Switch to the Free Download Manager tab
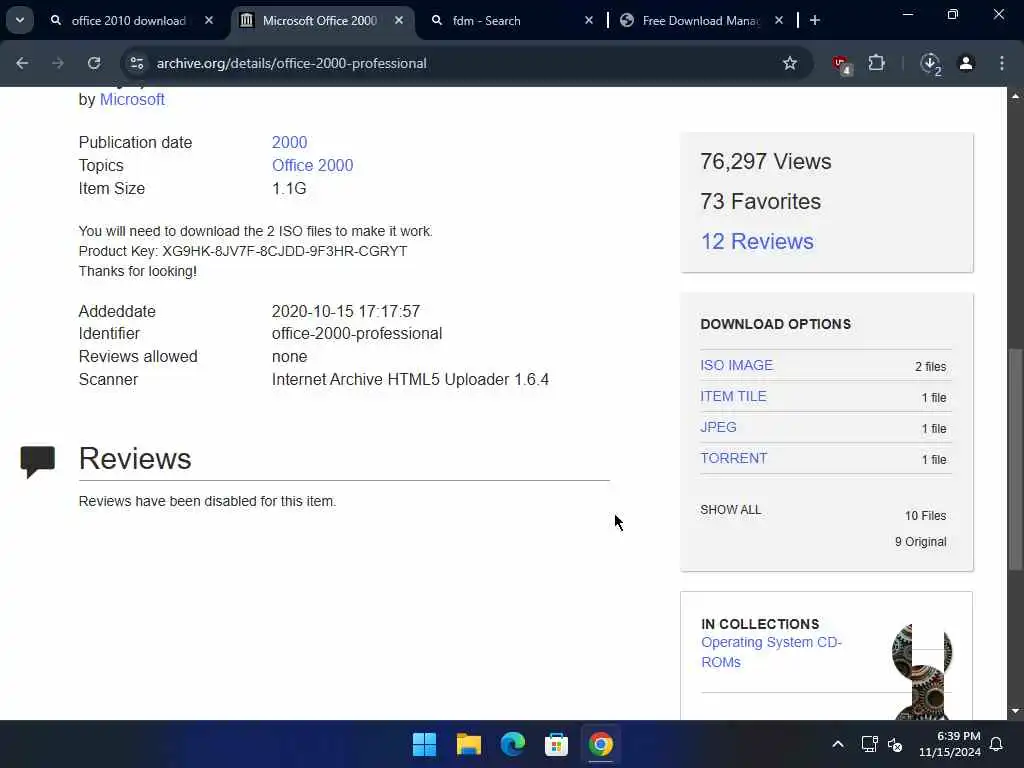 pyautogui.click(x=700, y=21)
